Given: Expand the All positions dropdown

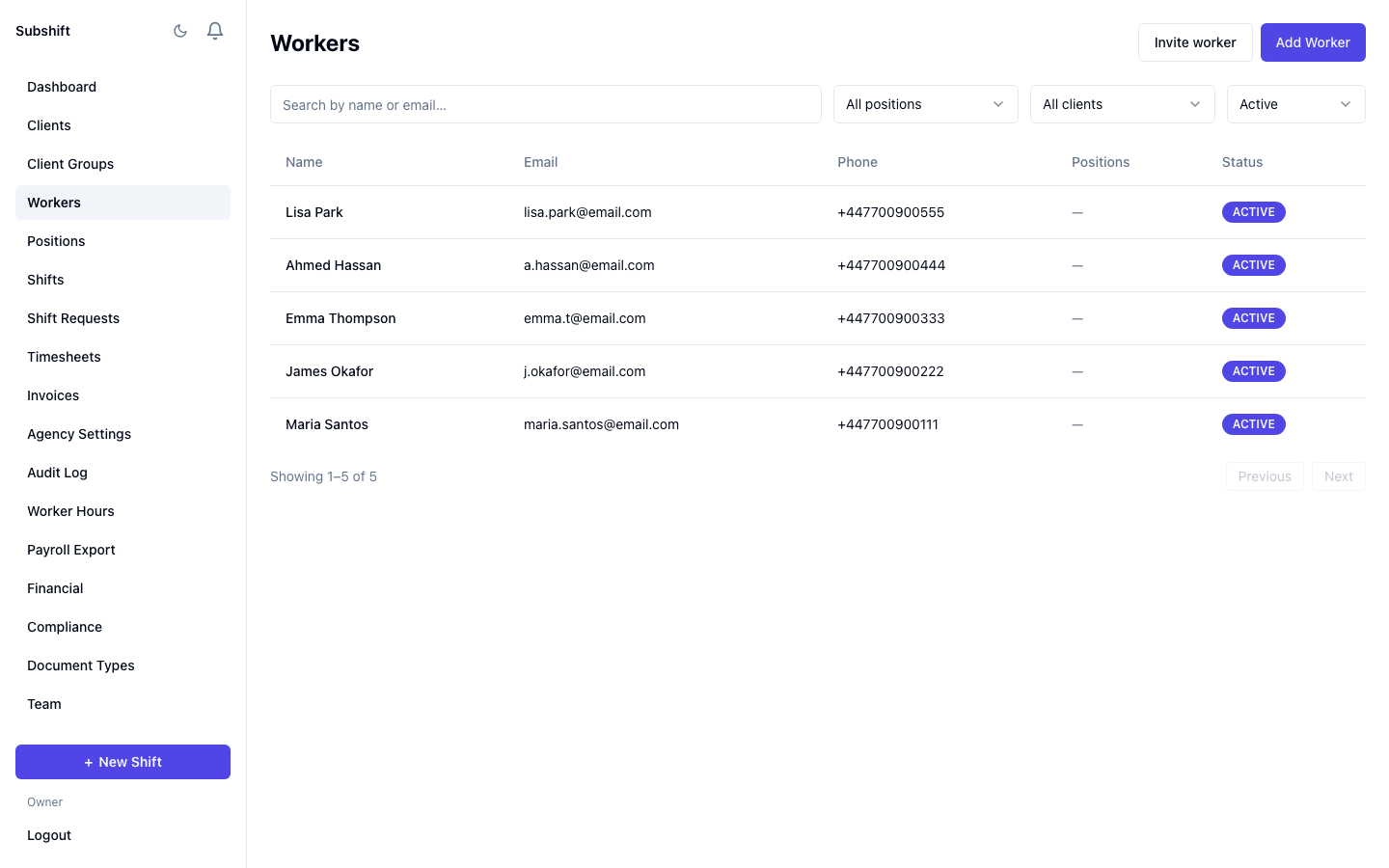Looking at the screenshot, I should click(x=924, y=103).
